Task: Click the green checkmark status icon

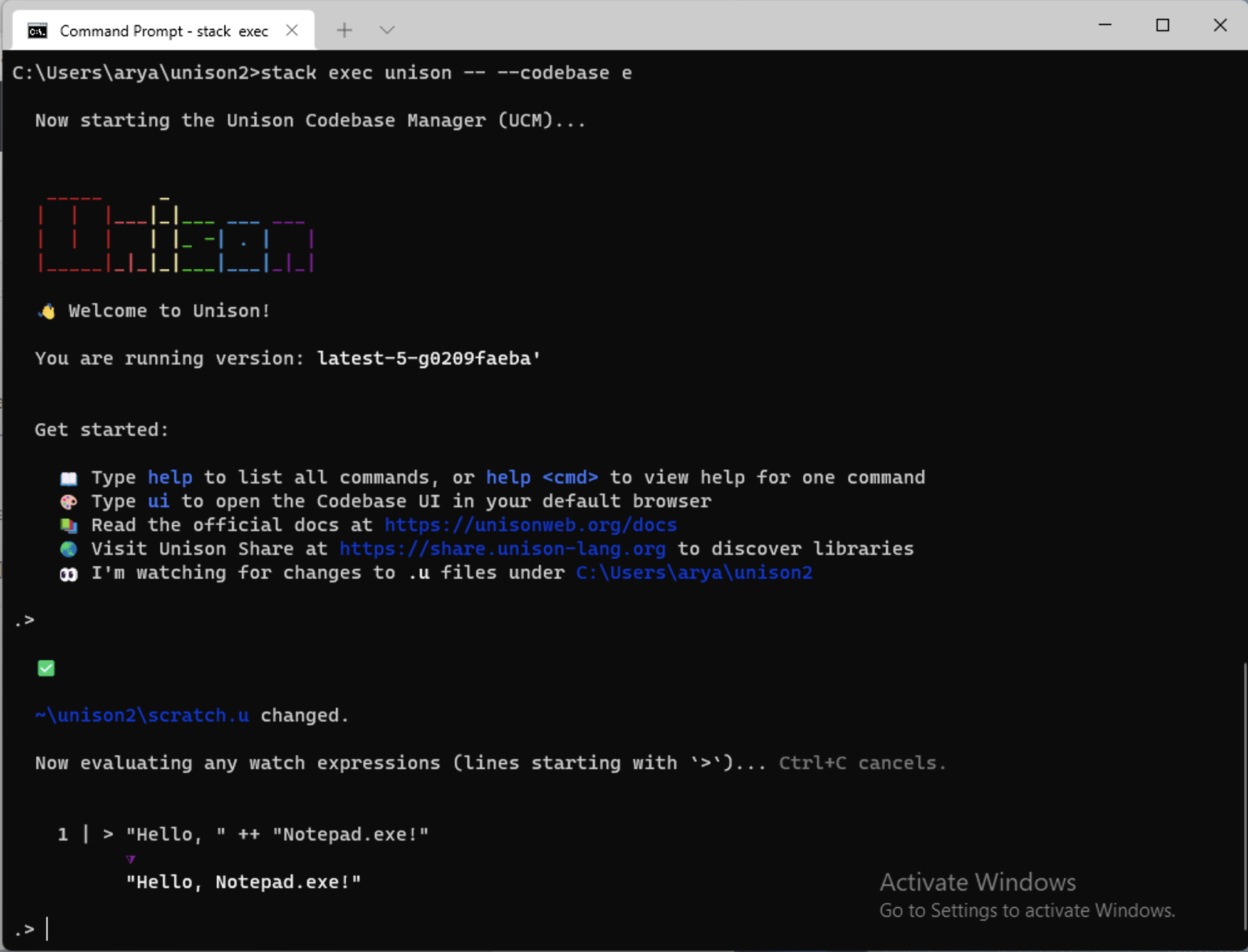Action: [46, 668]
